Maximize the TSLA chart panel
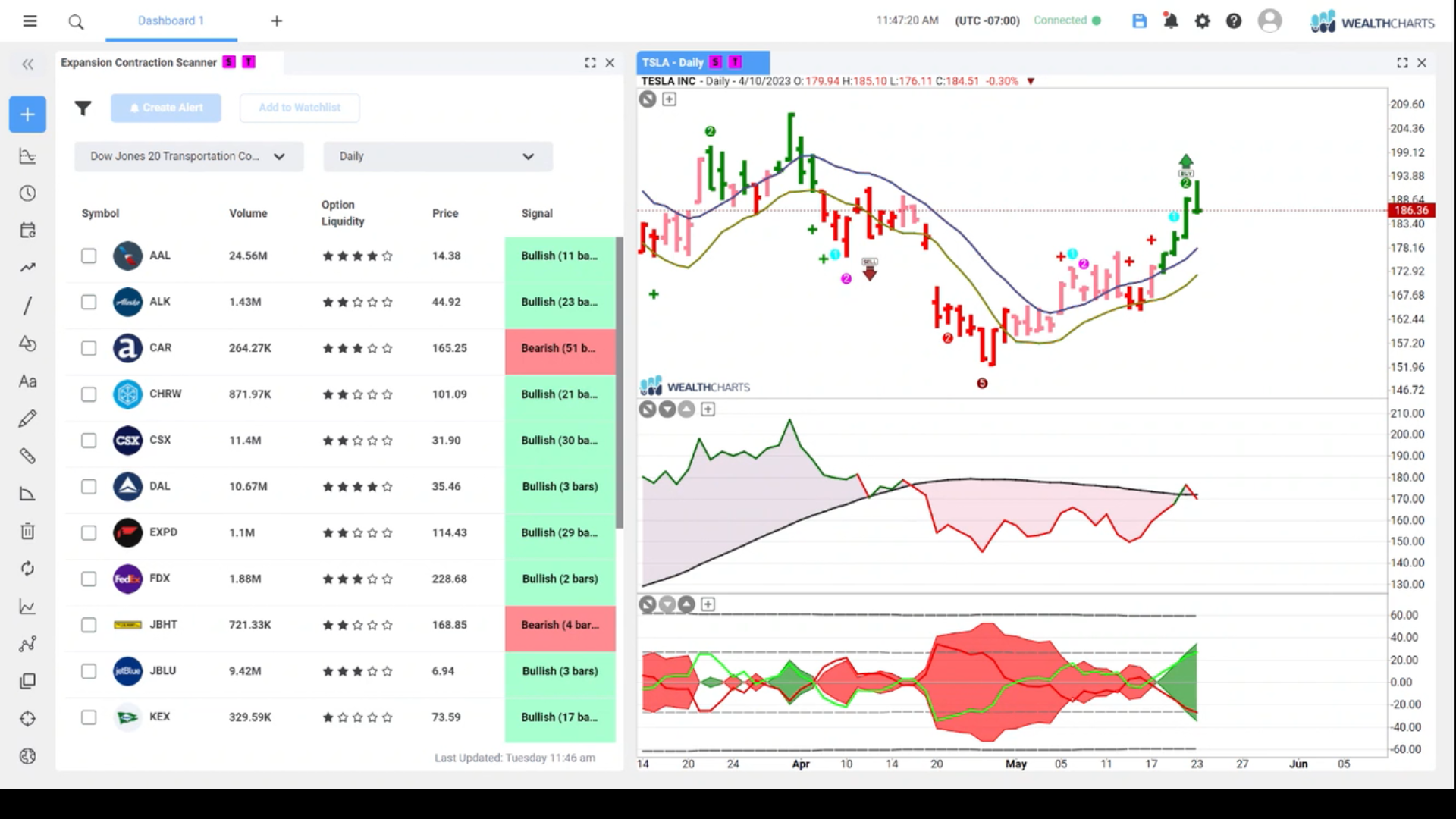 1402,63
